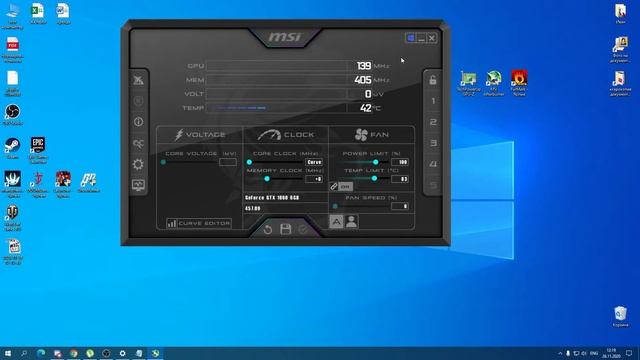The height and width of the screenshot is (360, 640).
Task: Select profile slot 3
Action: [x=433, y=143]
